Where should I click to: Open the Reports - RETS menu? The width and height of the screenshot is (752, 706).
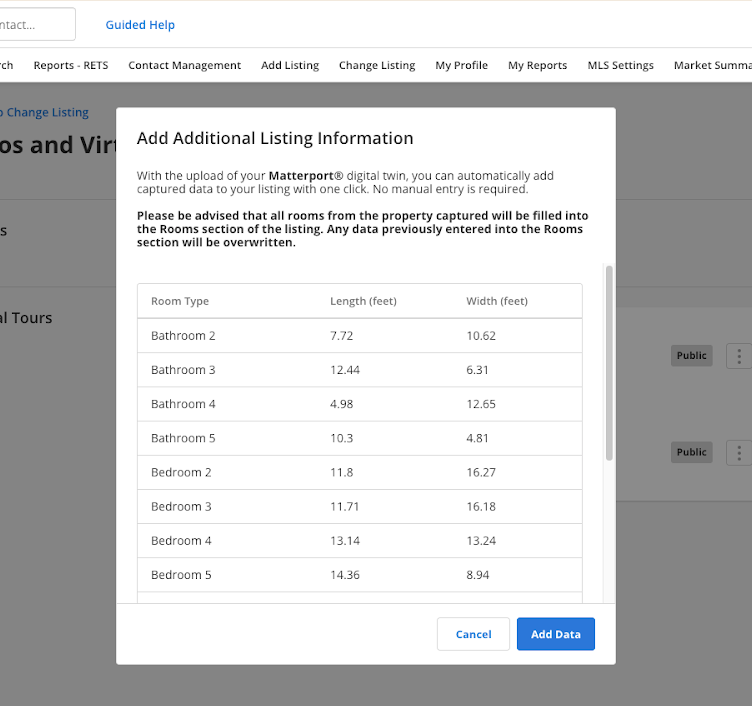pyautogui.click(x=70, y=65)
